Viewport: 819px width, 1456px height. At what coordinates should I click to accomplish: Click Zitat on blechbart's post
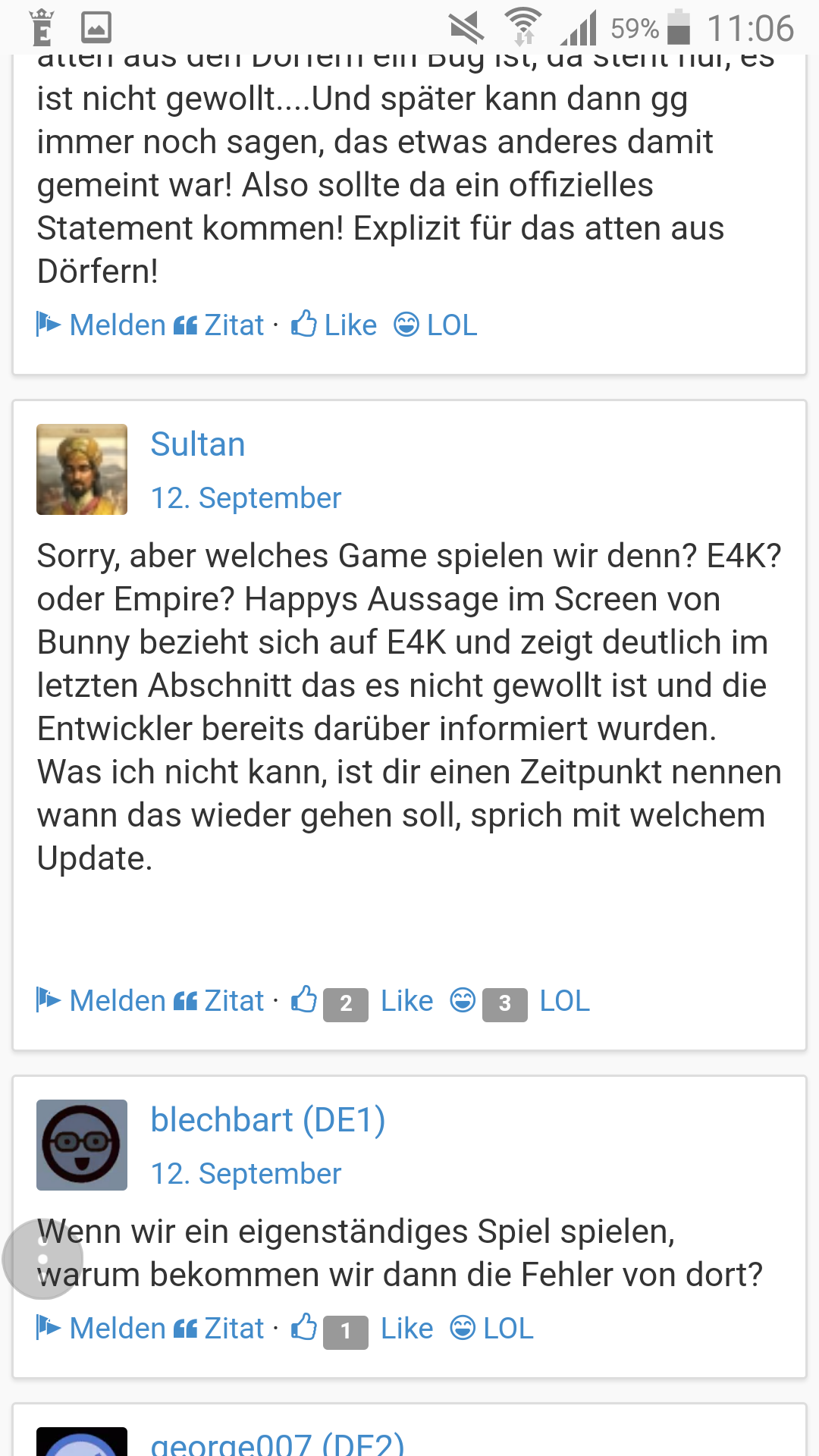(234, 1329)
